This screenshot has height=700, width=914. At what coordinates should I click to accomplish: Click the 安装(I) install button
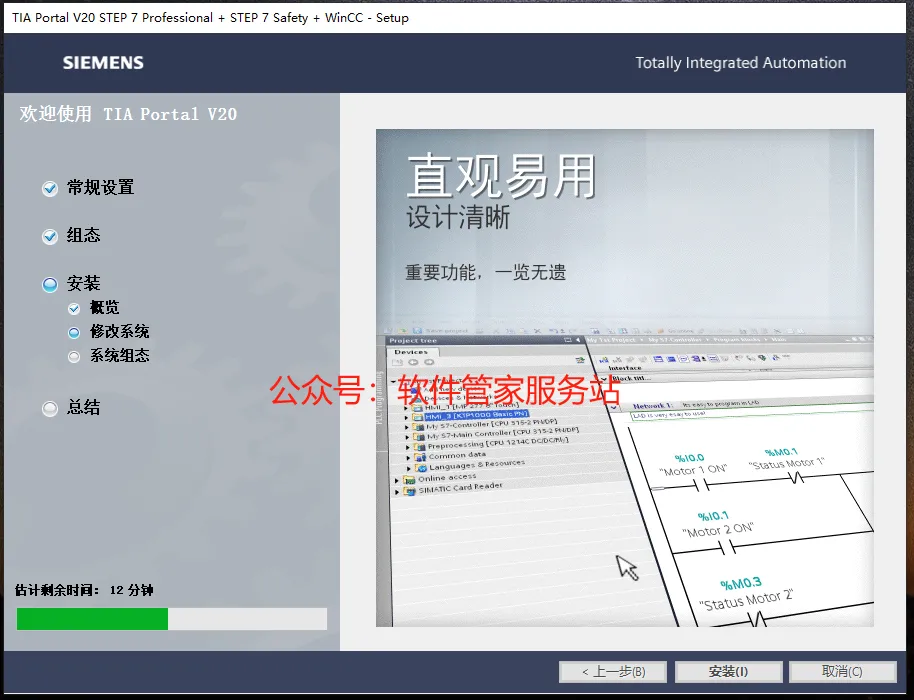coord(728,671)
